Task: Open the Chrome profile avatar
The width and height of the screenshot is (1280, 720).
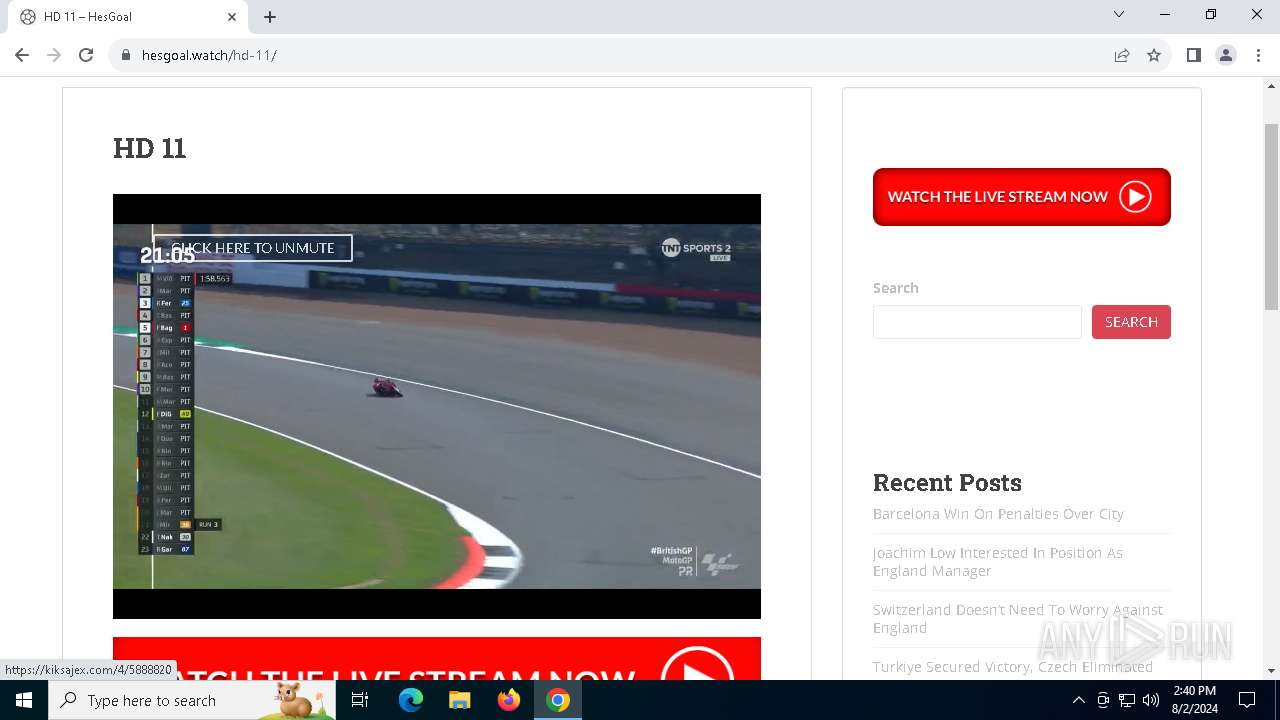Action: 1226,55
